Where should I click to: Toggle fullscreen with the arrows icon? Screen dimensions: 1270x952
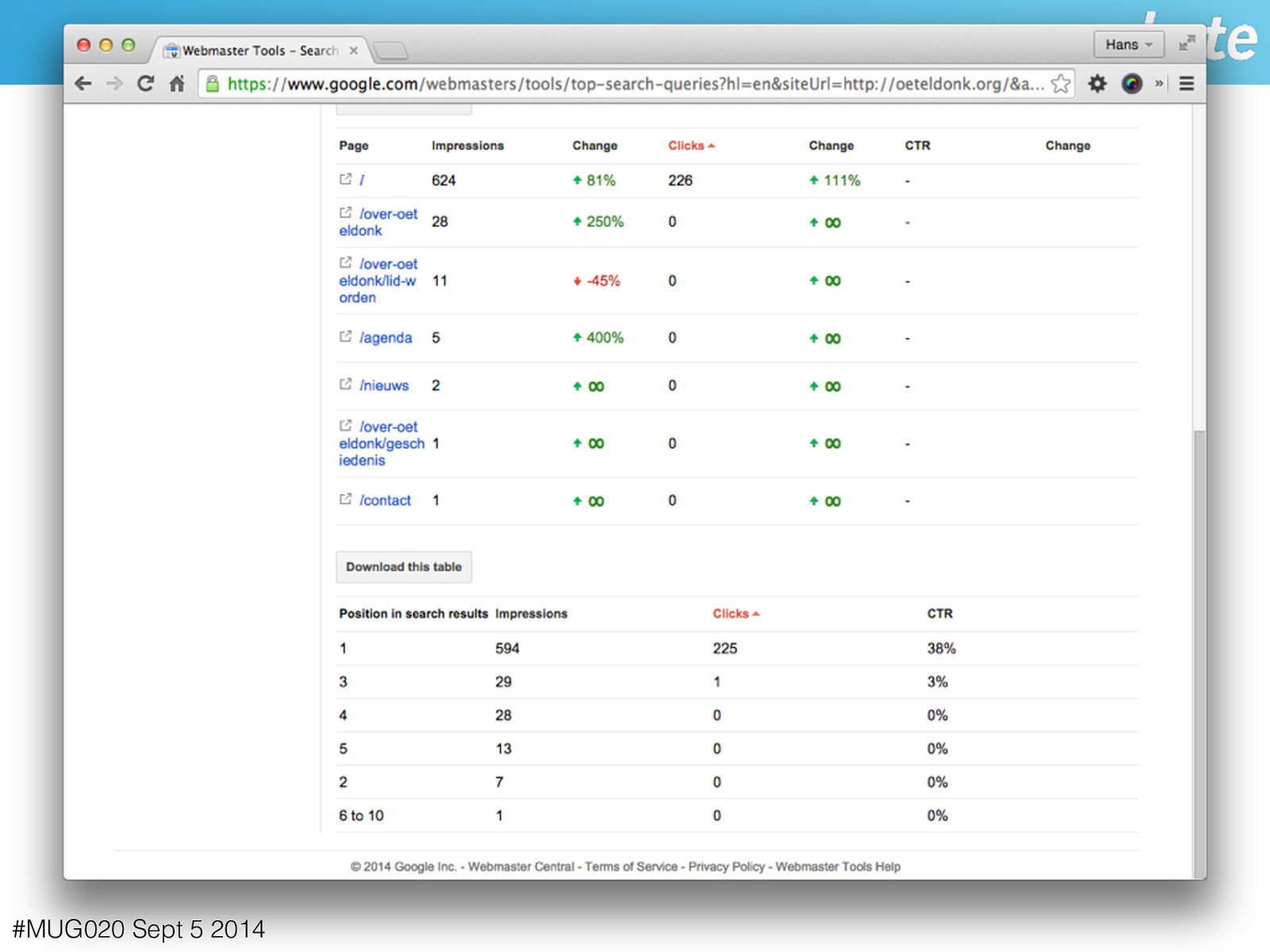point(1187,44)
